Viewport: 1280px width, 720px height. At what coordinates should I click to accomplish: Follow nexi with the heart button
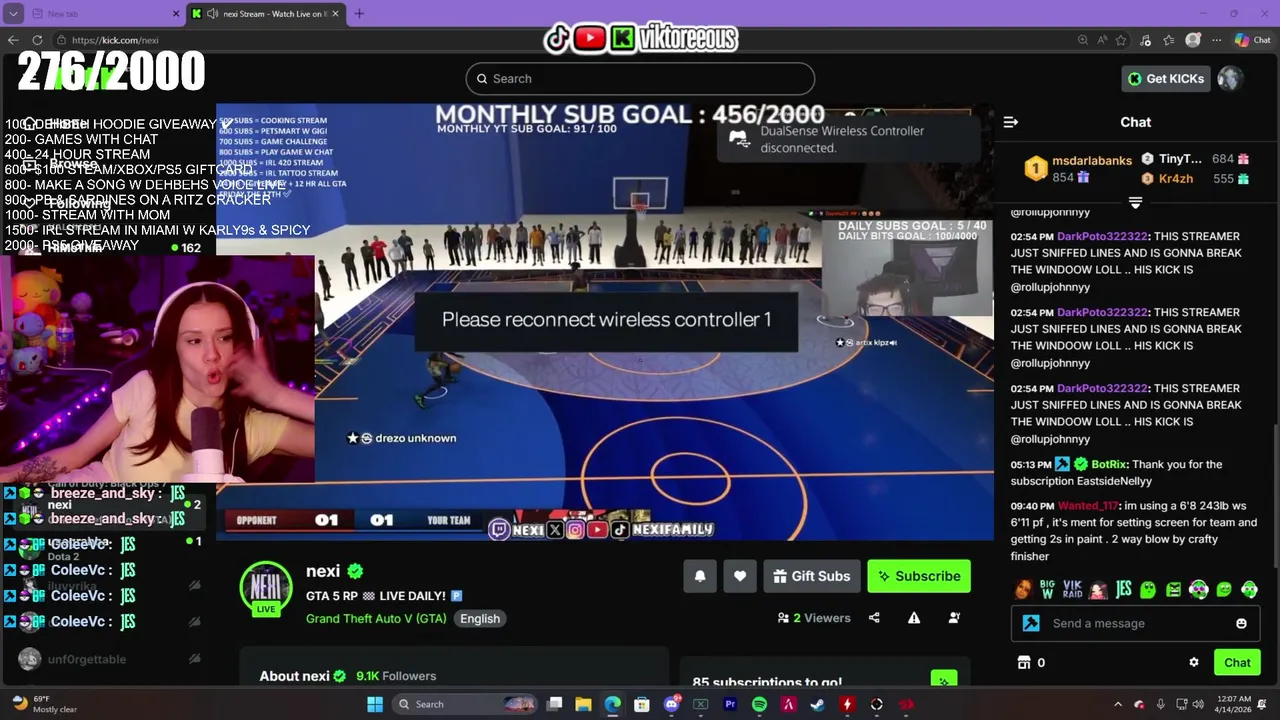click(x=740, y=576)
